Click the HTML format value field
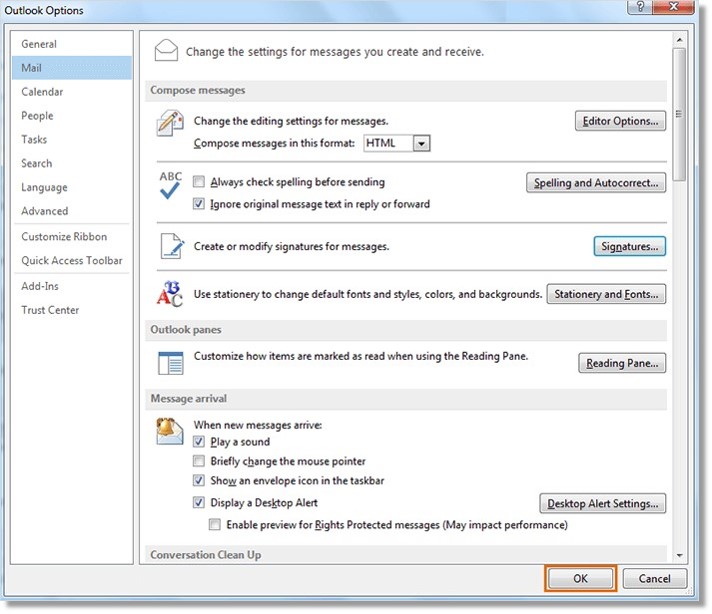The image size is (712, 614). 389,144
